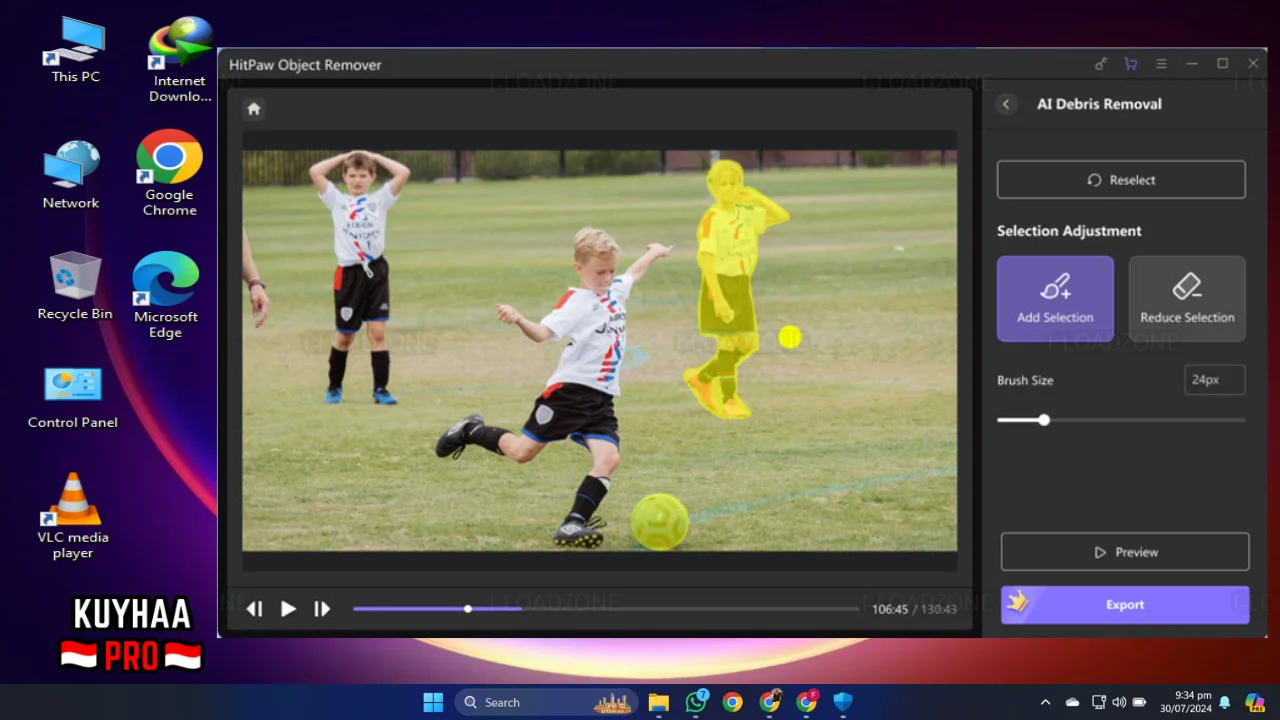The image size is (1280, 720).
Task: Open taskbar clock showing 9:34 pm
Action: (x=1185, y=702)
